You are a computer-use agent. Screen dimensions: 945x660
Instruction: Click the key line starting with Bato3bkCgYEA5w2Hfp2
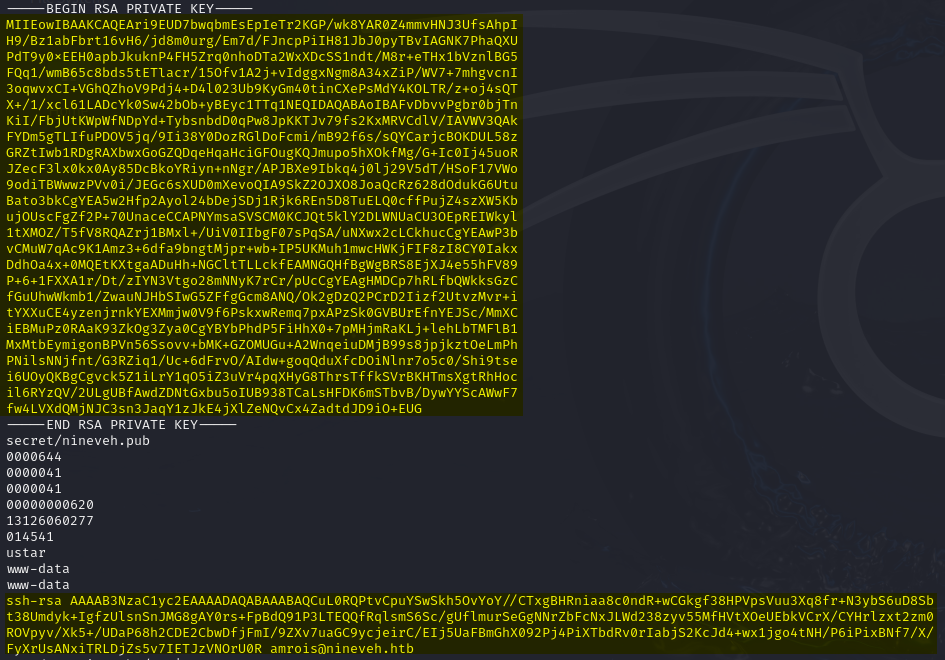262,200
